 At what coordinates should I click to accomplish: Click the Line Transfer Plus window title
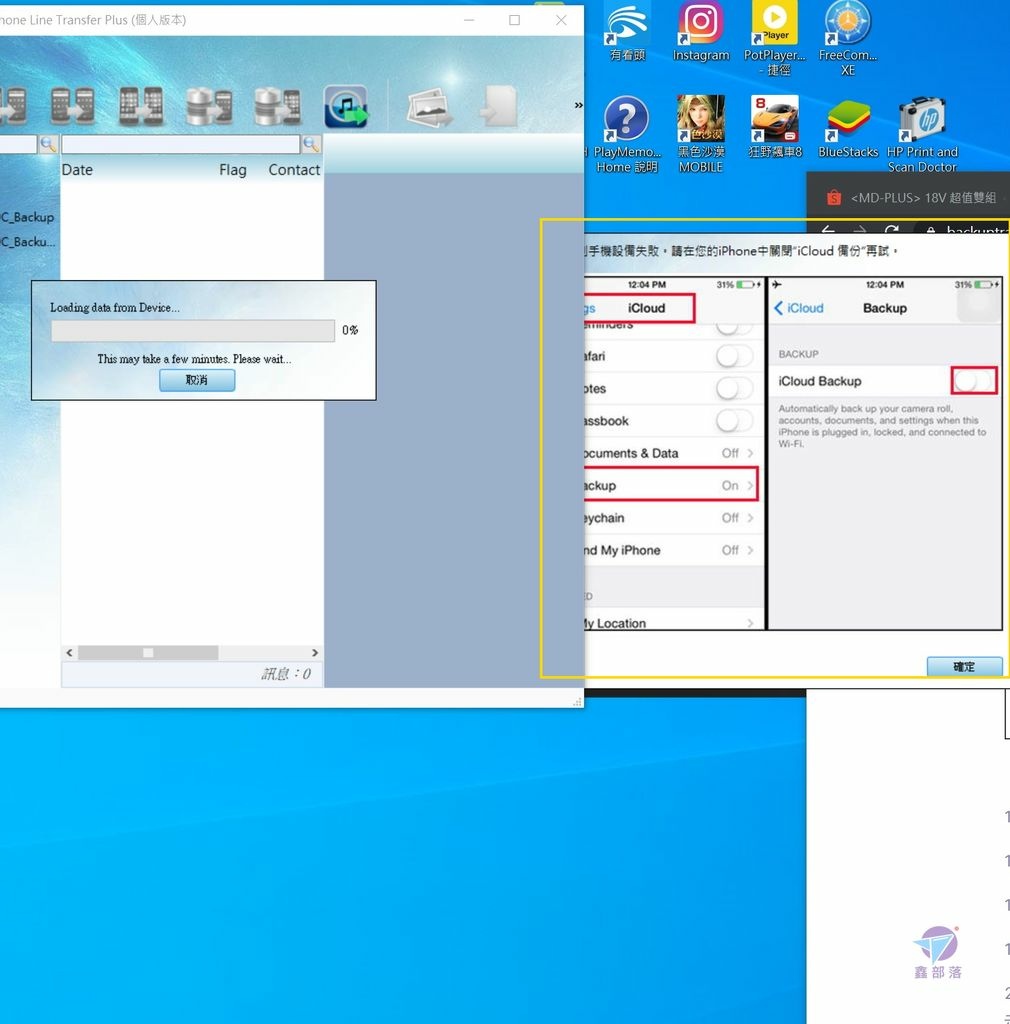(93, 20)
